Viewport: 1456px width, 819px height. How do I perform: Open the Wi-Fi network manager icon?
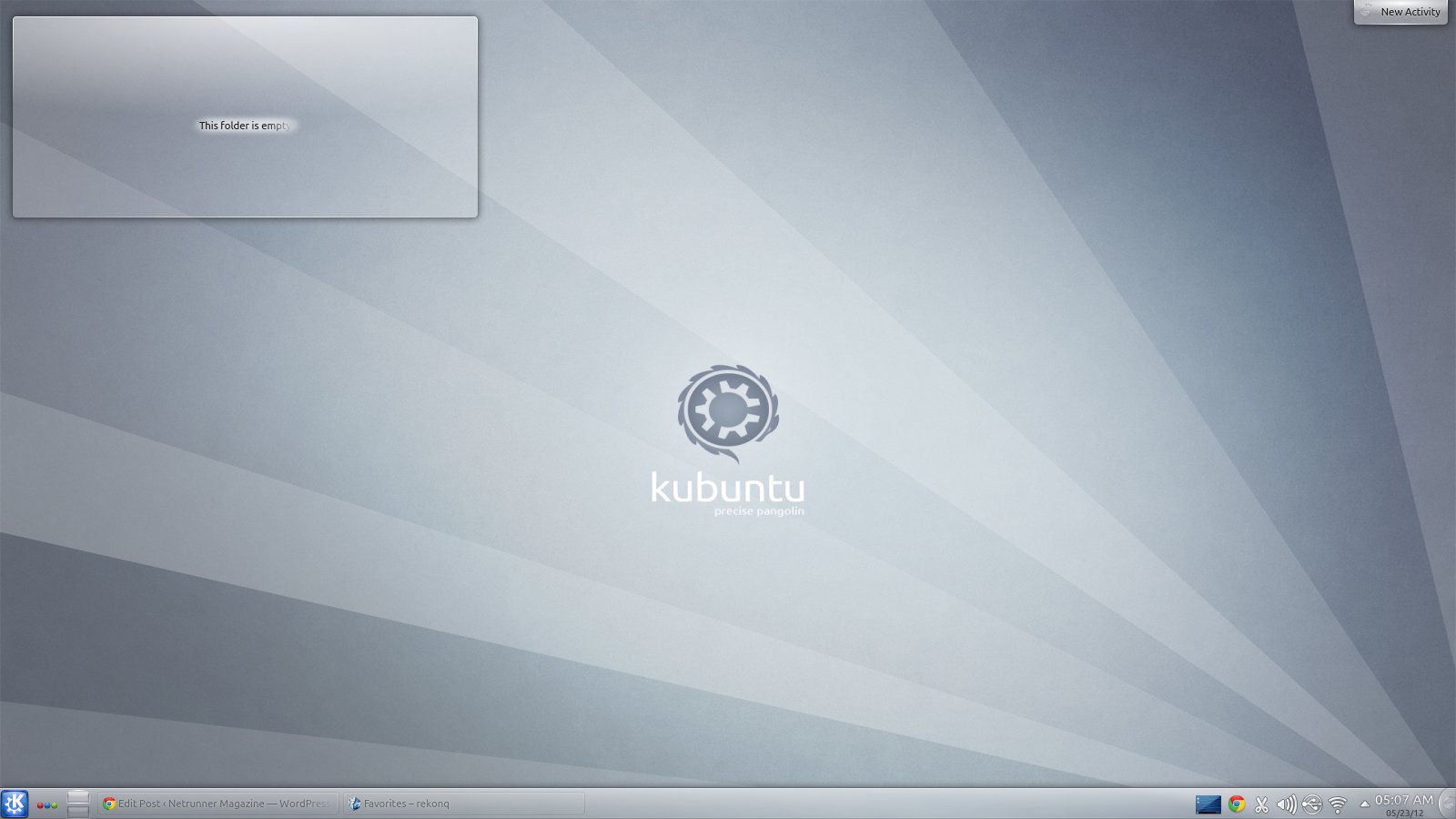[x=1337, y=804]
